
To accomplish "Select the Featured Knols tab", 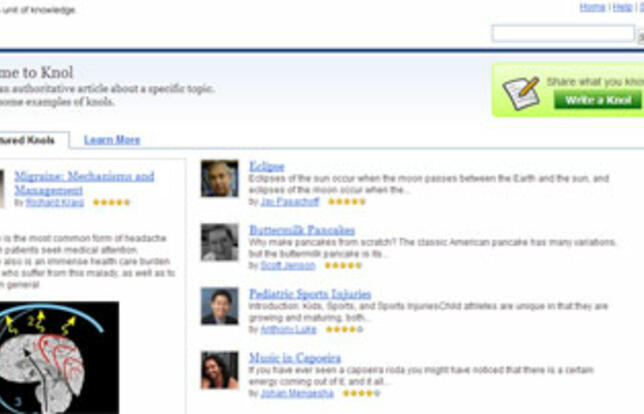I will click(x=27, y=140).
